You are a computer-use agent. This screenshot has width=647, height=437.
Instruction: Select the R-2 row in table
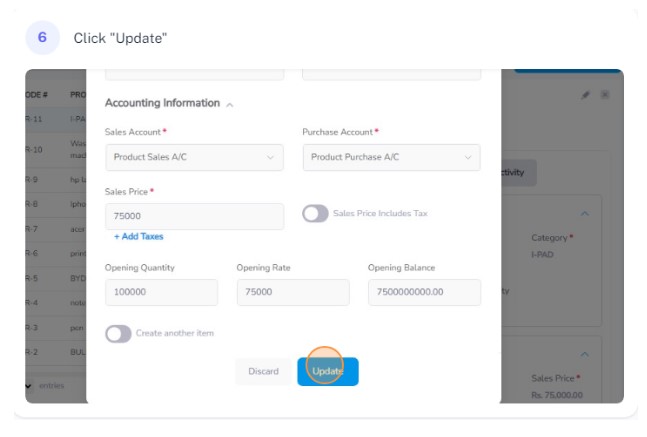click(x=56, y=352)
